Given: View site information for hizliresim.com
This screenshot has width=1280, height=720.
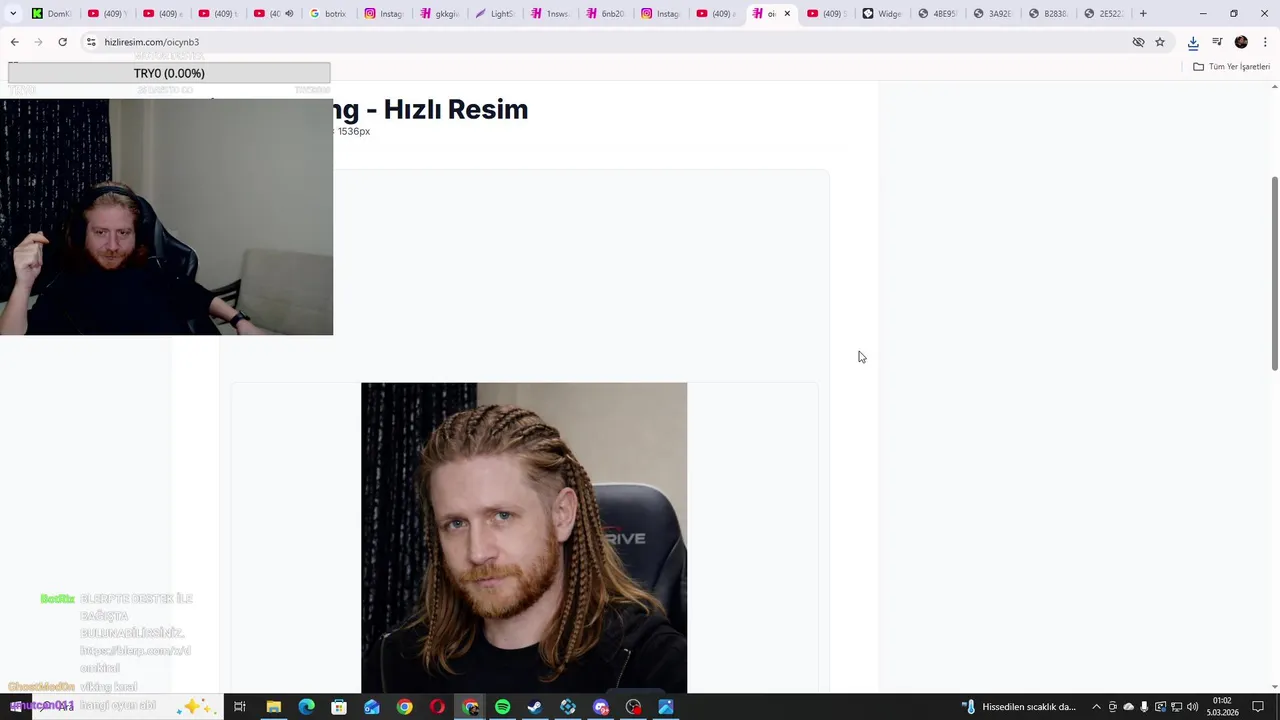Looking at the screenshot, I should tap(91, 42).
